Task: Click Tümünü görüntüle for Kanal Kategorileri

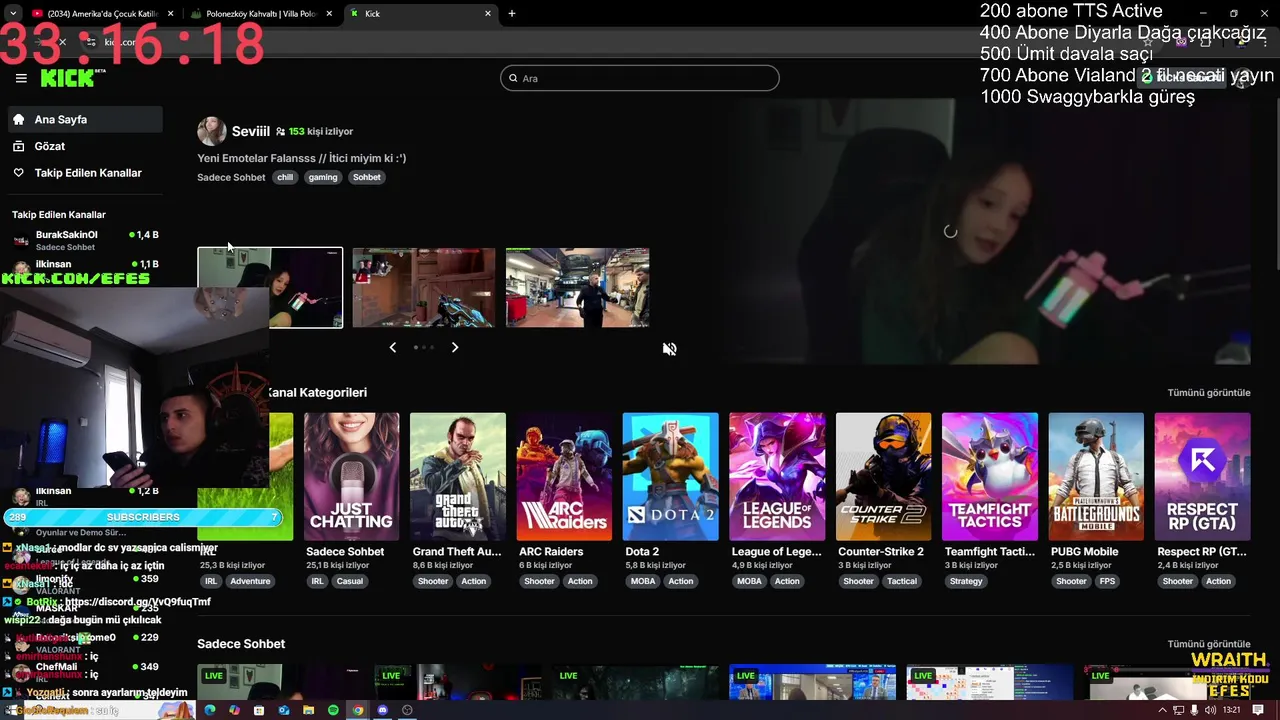Action: pyautogui.click(x=1209, y=393)
